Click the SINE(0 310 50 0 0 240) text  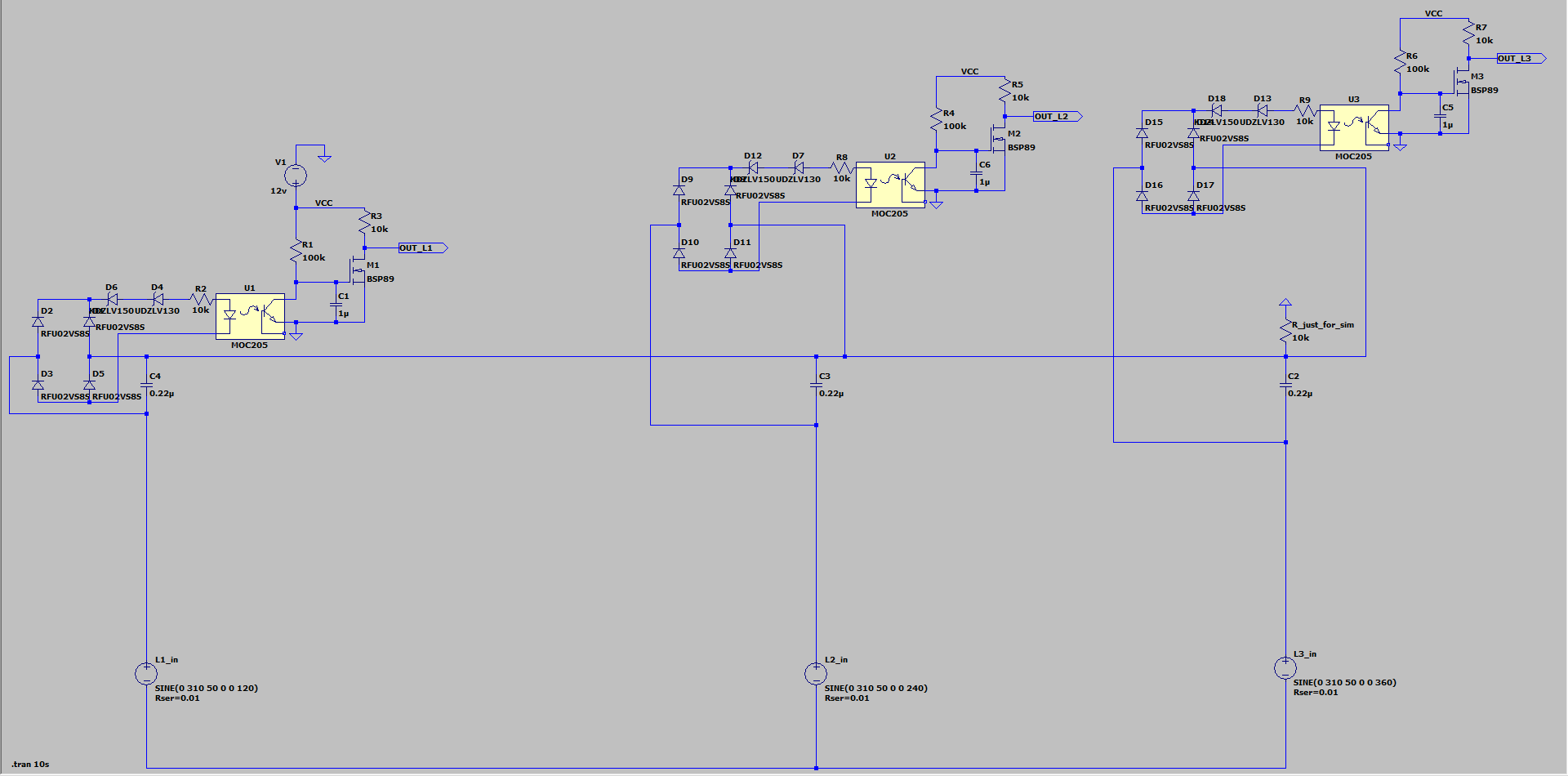click(878, 688)
